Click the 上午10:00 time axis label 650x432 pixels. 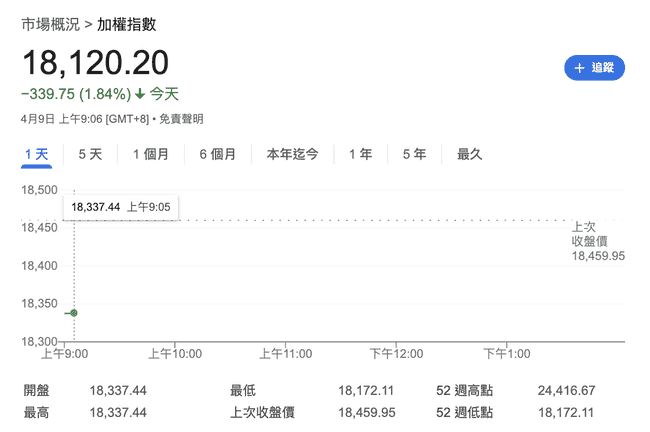[x=175, y=354]
